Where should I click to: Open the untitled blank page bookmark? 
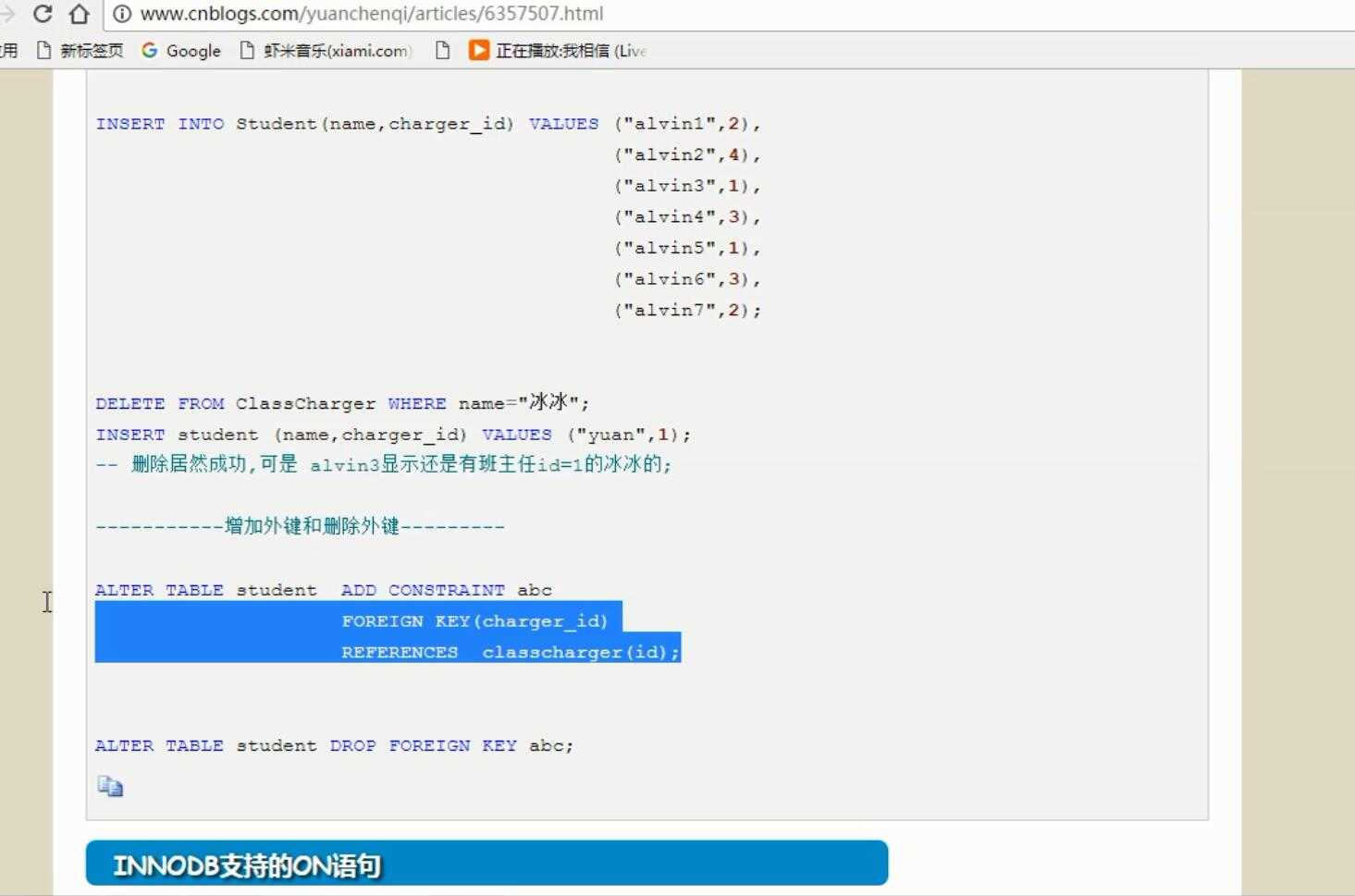coord(442,51)
